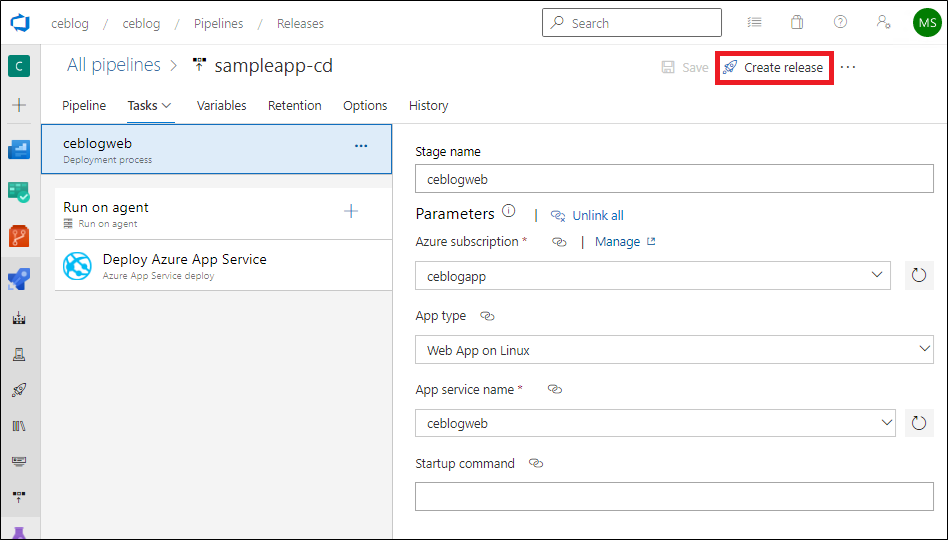Screen dimensions: 948x540
Task: Click the project 'C' avatar tile
Action: (19, 66)
